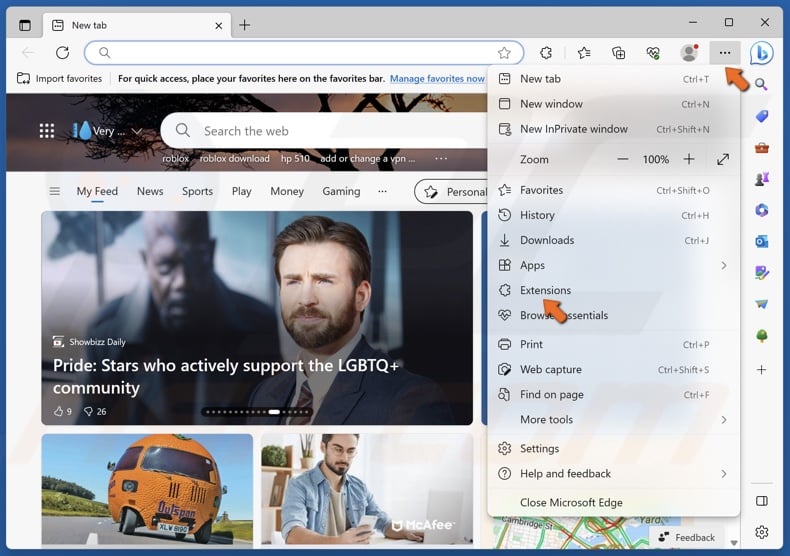The height and width of the screenshot is (556, 790).
Task: Switch to the Sports feed tab
Action: 198,191
